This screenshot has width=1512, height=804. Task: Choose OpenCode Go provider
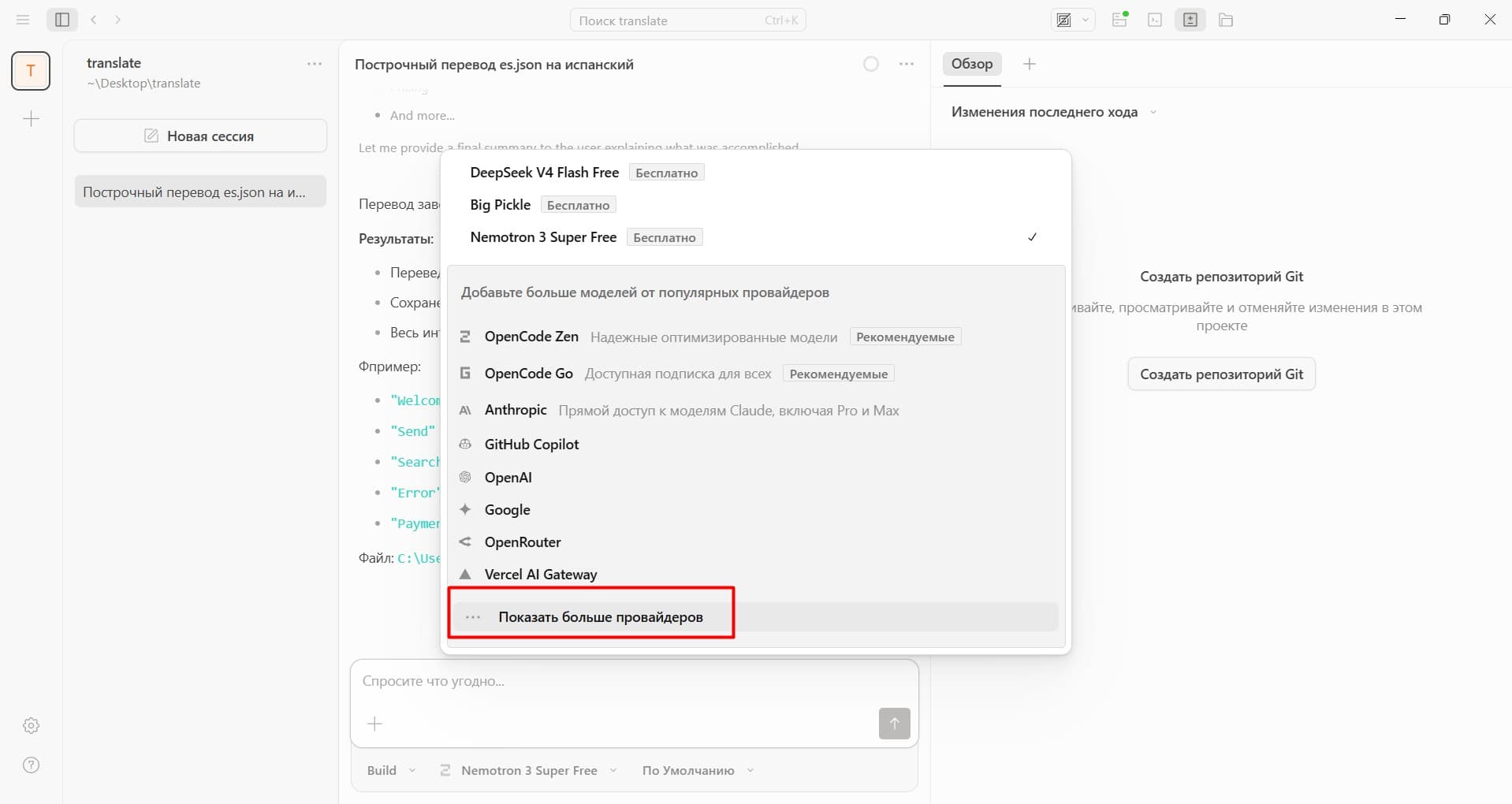pos(755,374)
